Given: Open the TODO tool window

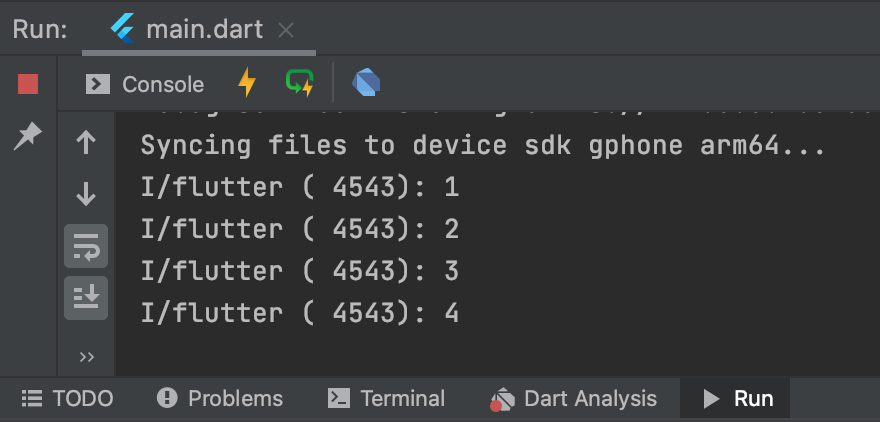Looking at the screenshot, I should click(67, 399).
